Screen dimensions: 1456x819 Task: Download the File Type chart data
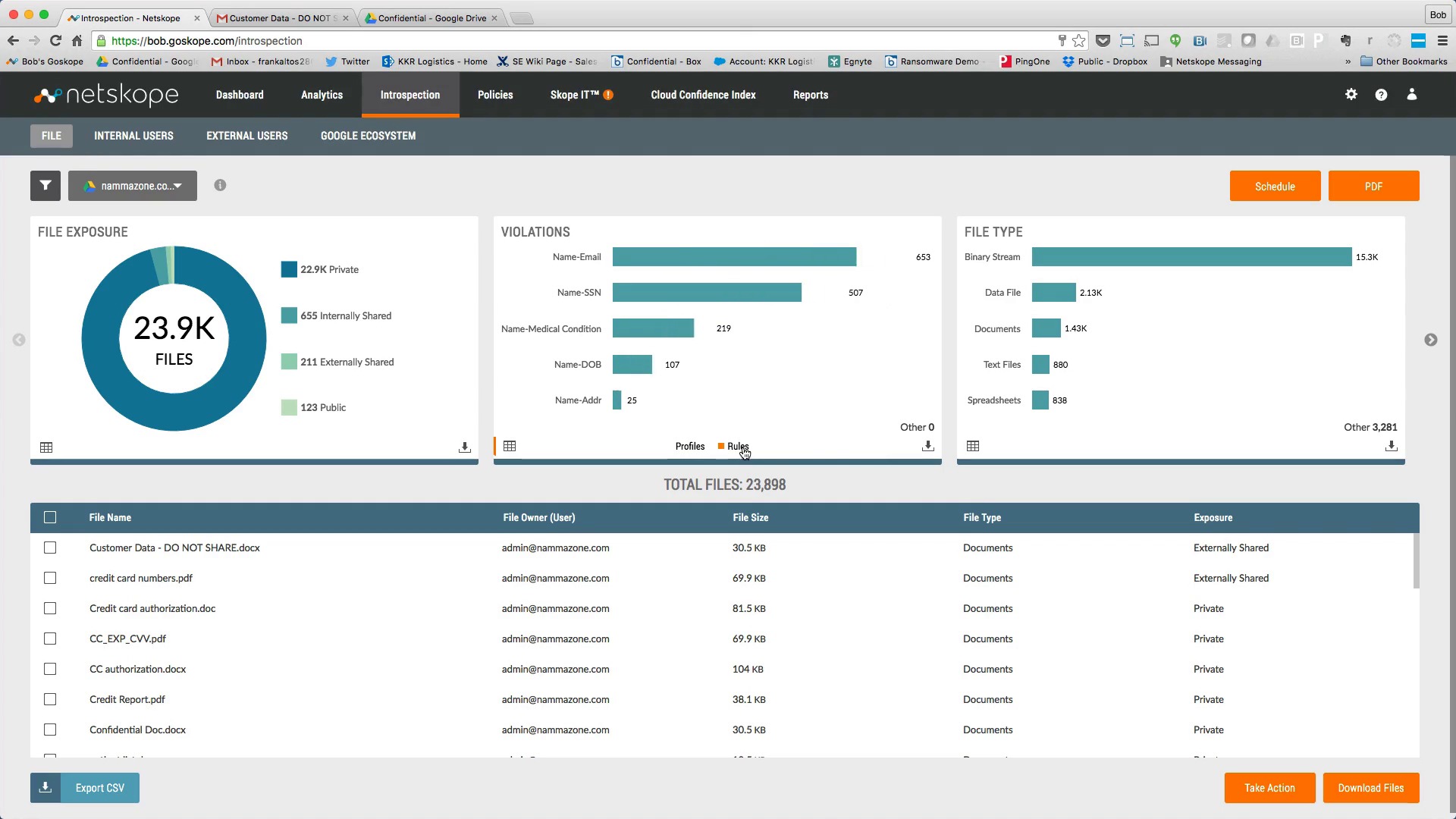click(x=1390, y=447)
